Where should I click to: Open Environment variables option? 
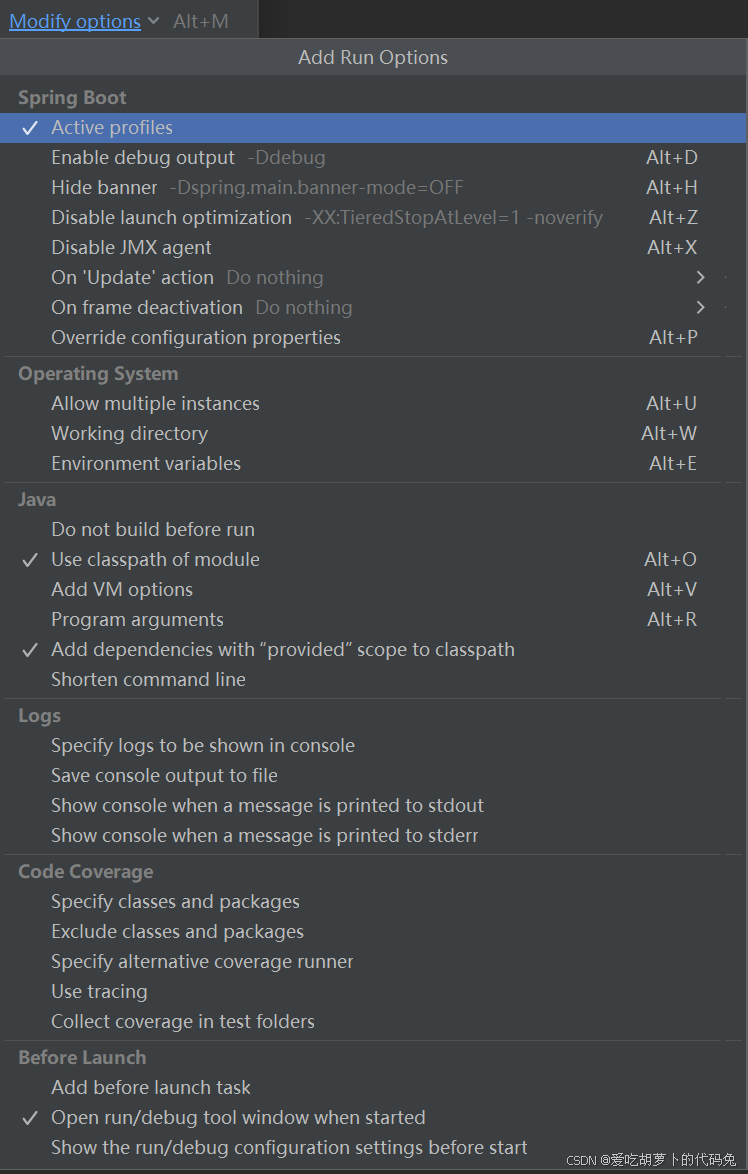145,463
